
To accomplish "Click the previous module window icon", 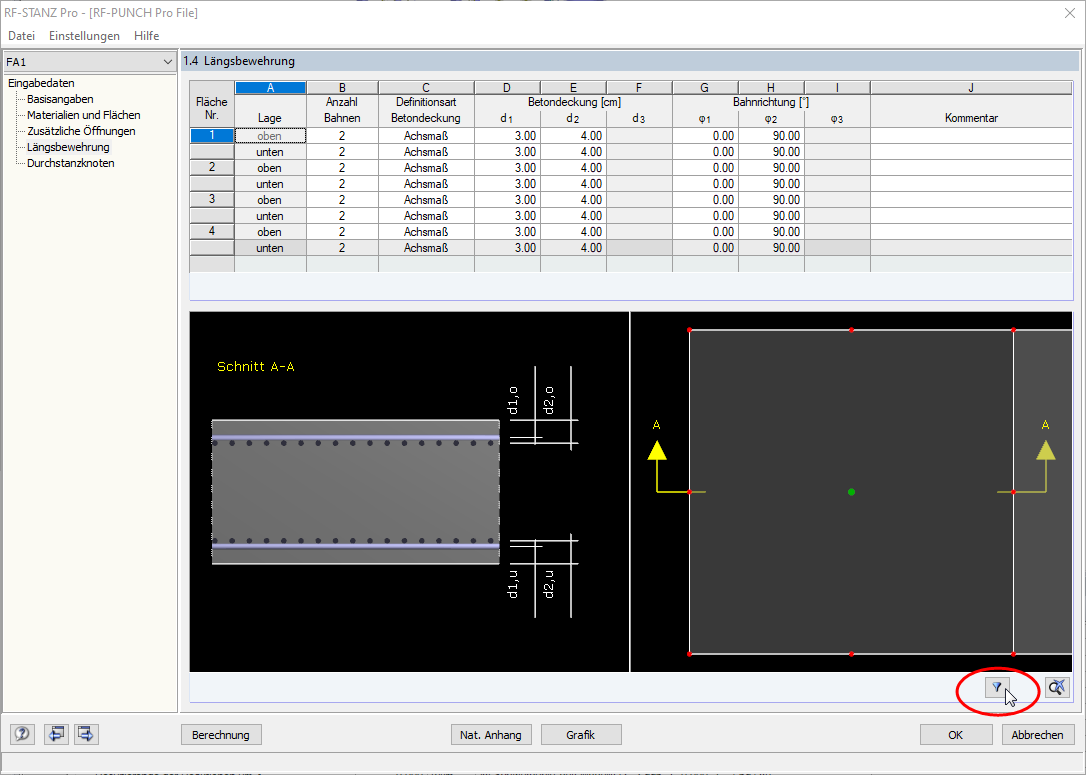I will [x=56, y=734].
